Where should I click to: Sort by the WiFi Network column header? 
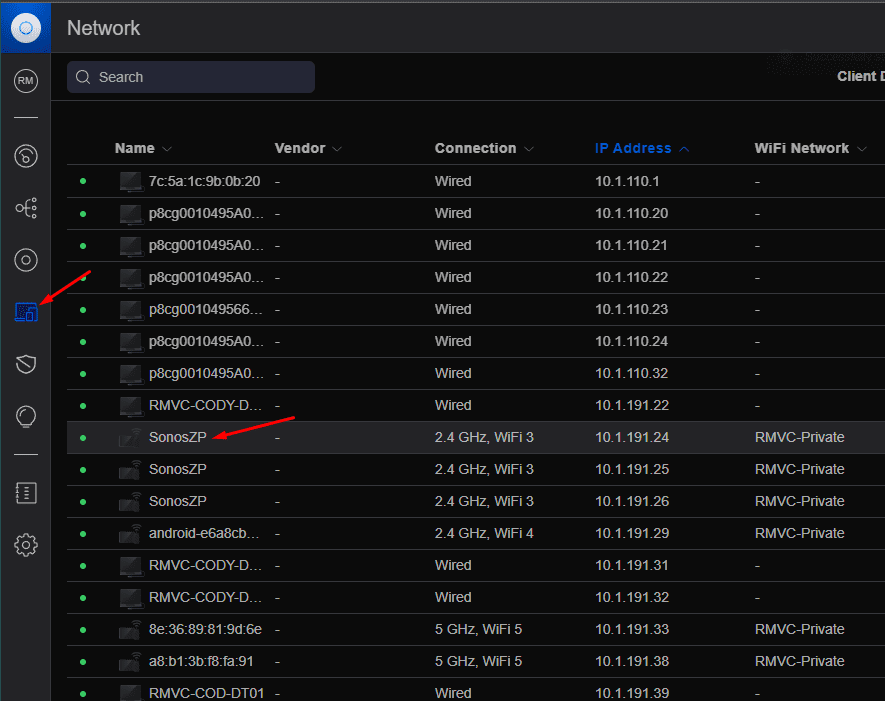coord(810,148)
